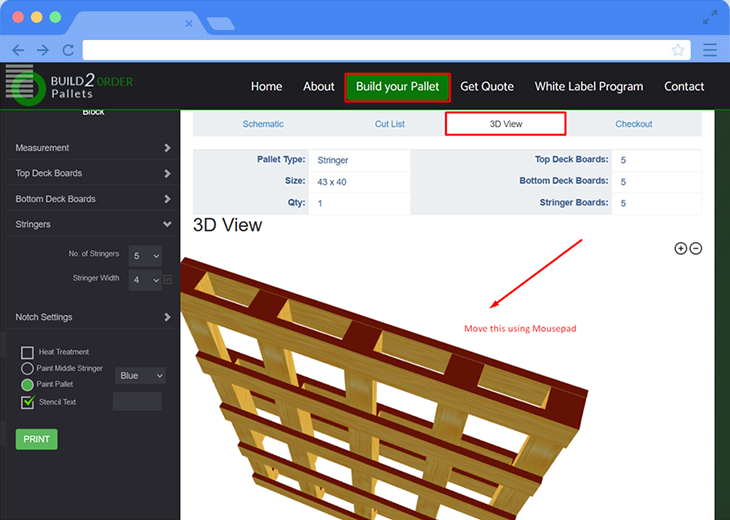Screen dimensions: 730x520
Task: Click the 3D View heading
Action: [228, 225]
